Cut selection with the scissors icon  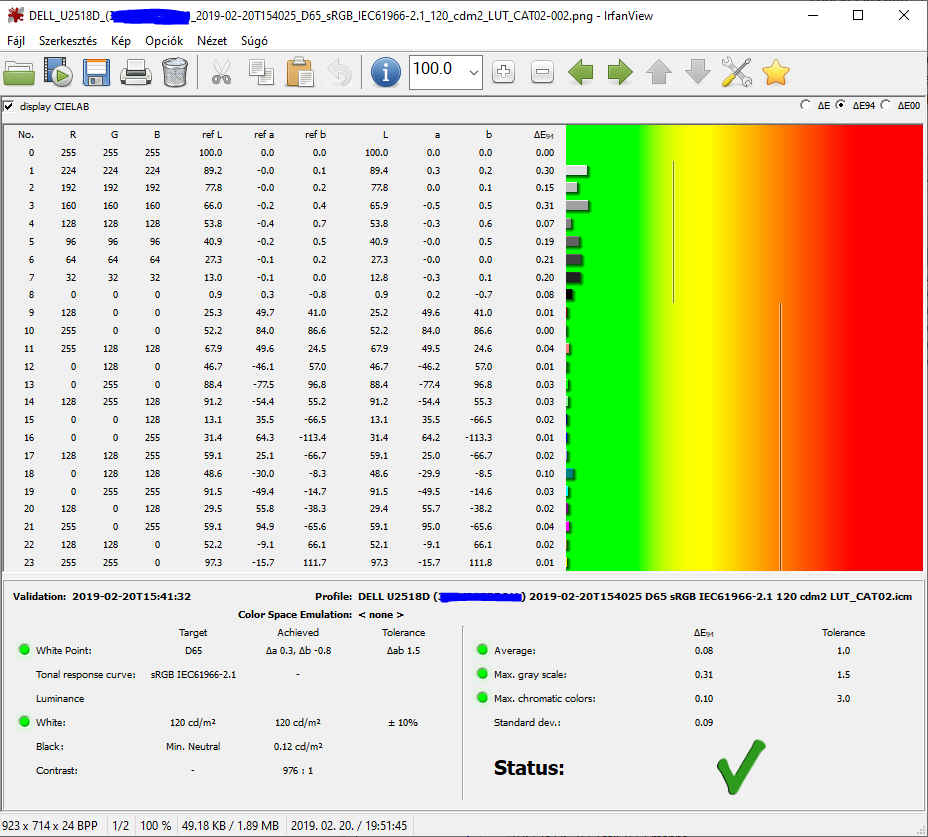coord(221,73)
